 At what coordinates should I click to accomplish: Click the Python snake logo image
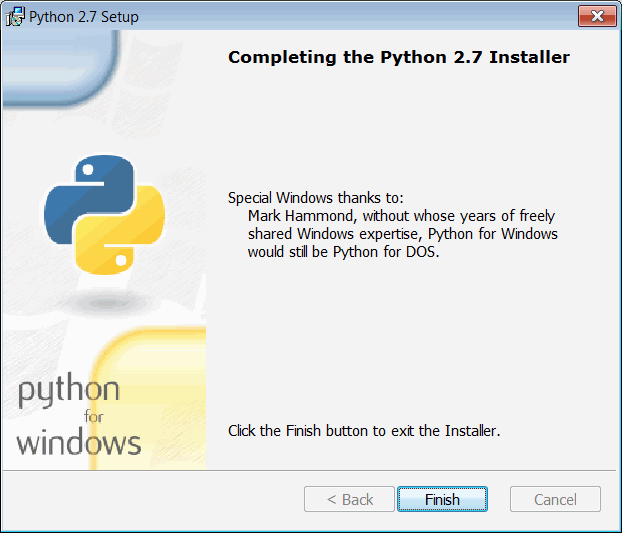coord(104,215)
